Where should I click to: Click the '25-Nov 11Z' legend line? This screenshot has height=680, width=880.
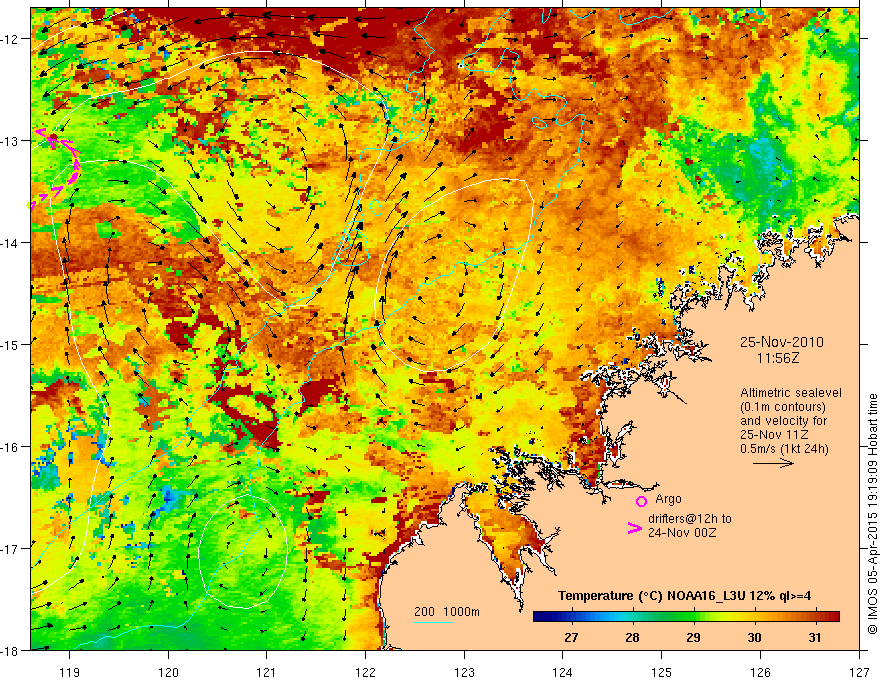pyautogui.click(x=772, y=435)
